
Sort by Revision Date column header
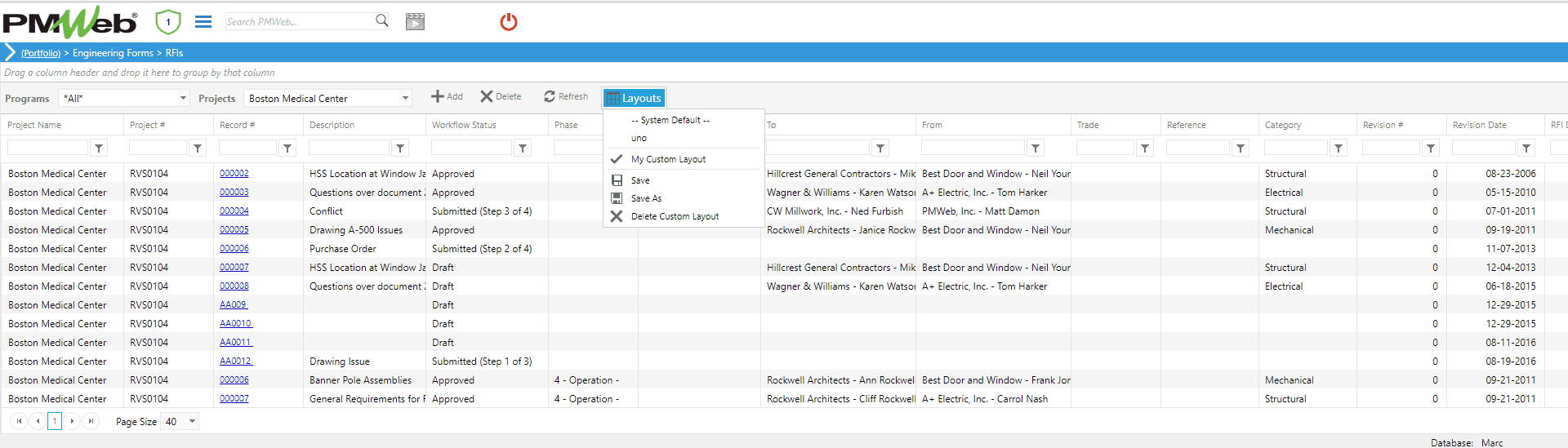click(x=1479, y=125)
